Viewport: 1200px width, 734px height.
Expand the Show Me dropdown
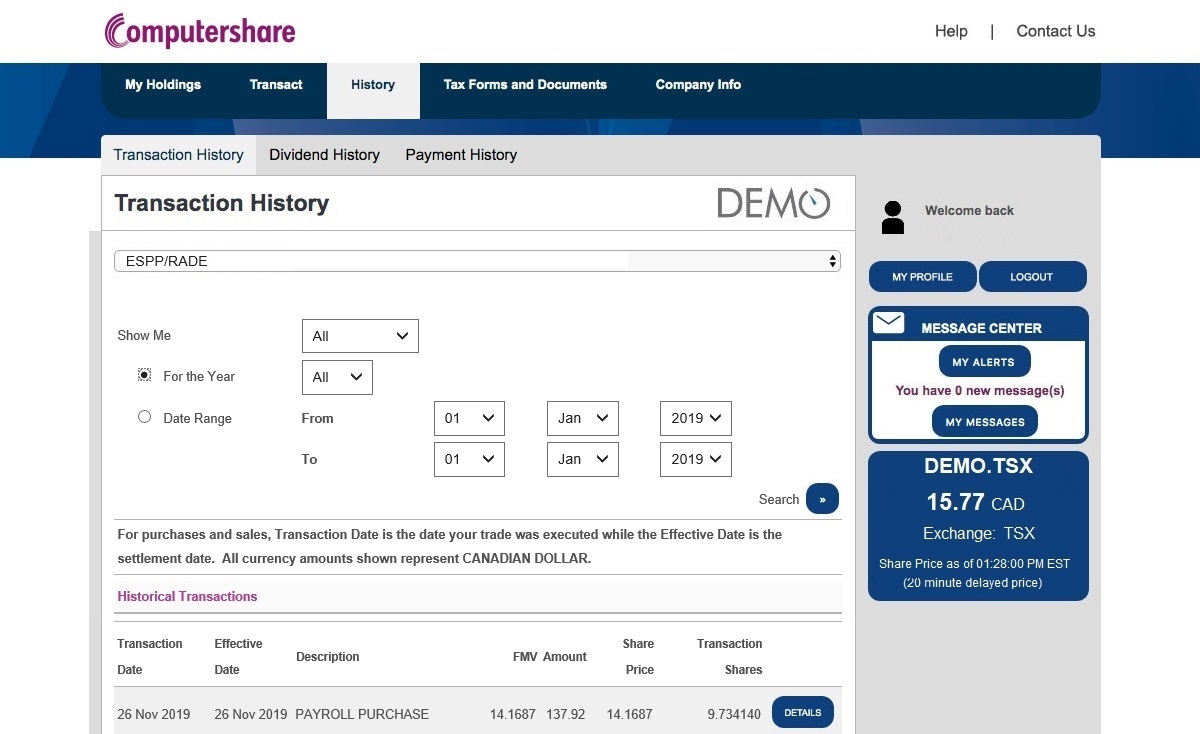pyautogui.click(x=360, y=336)
